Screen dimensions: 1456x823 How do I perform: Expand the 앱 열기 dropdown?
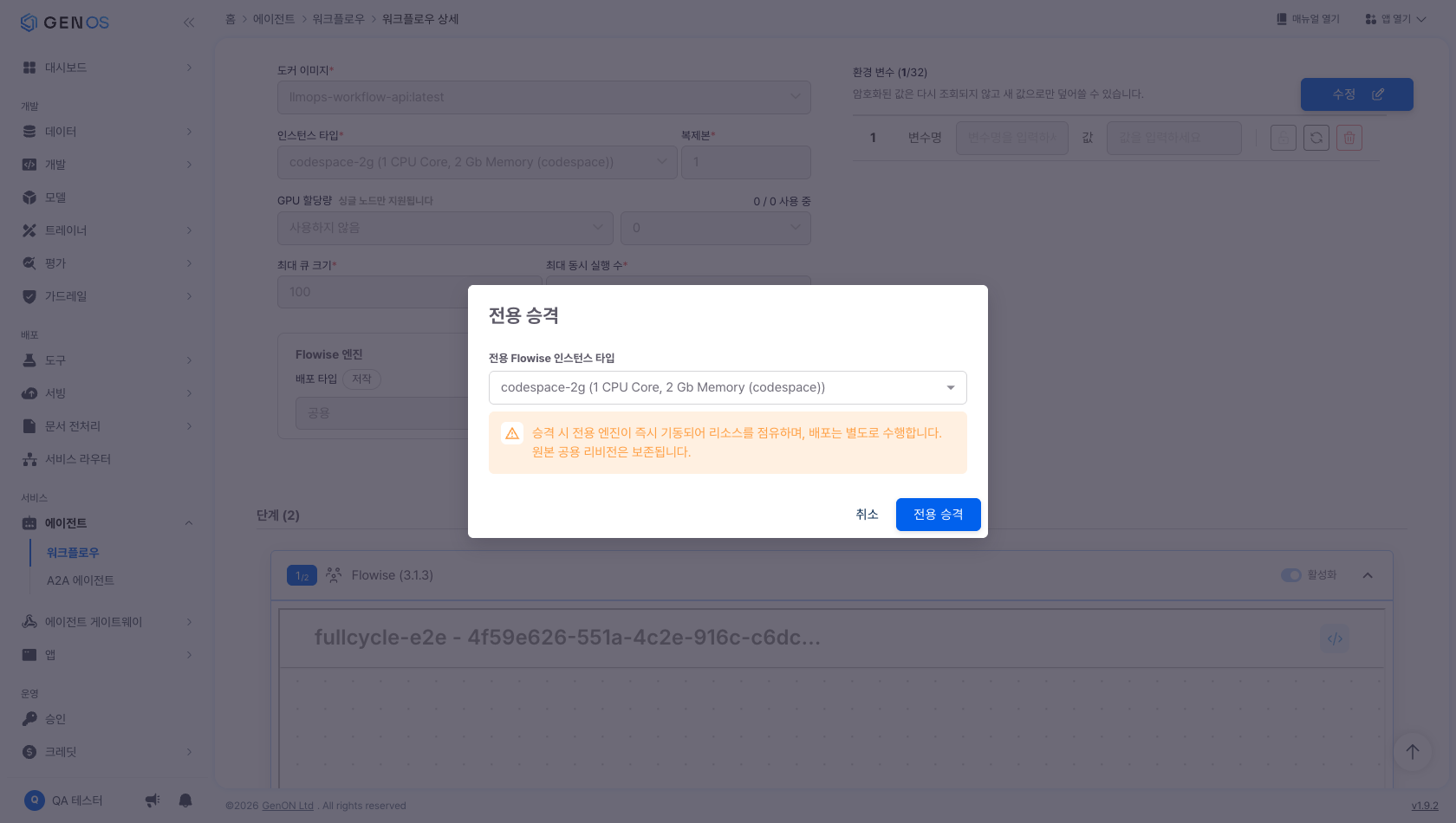pyautogui.click(x=1395, y=19)
